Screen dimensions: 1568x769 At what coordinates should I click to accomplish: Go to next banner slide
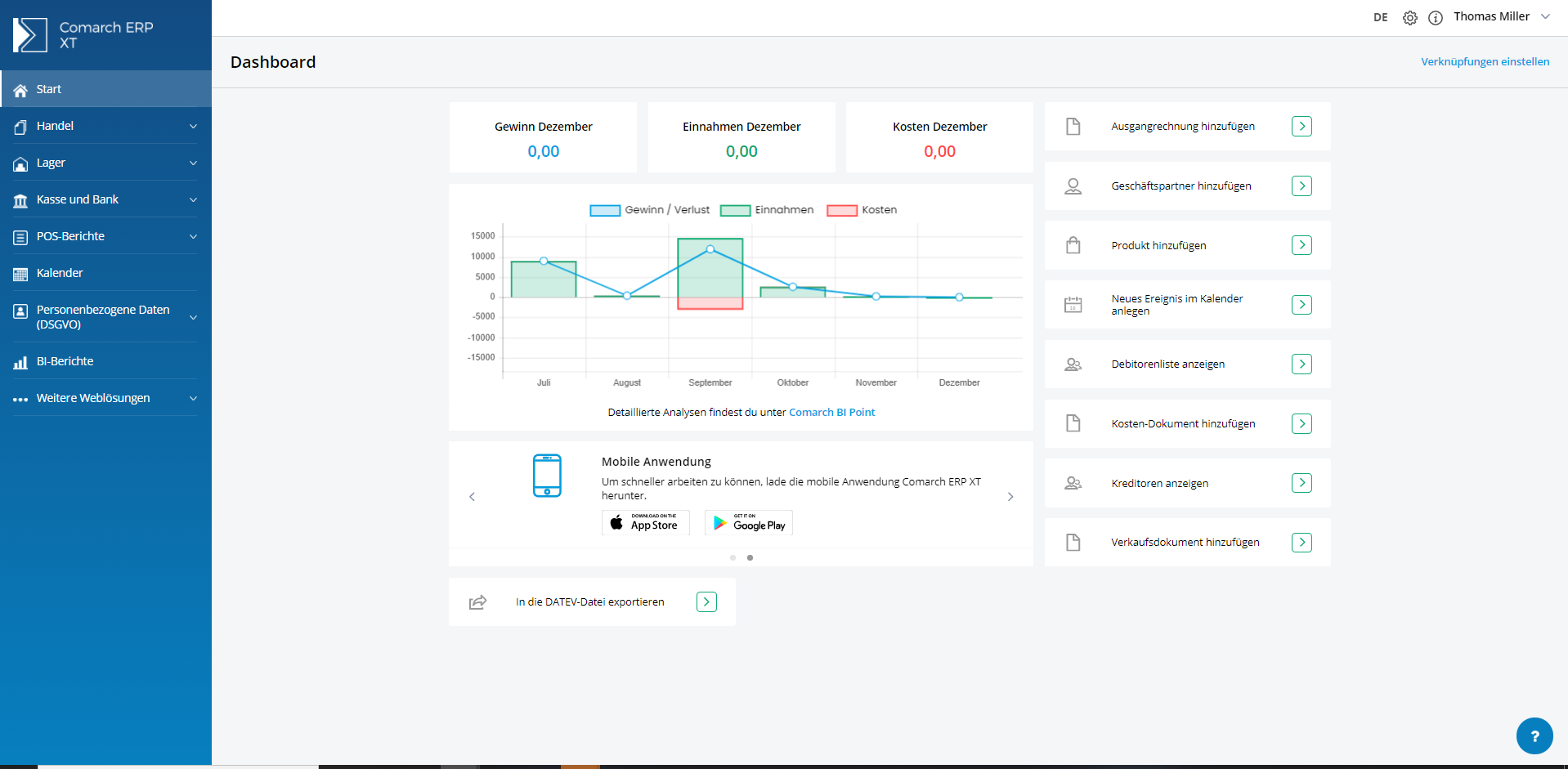tap(1010, 497)
